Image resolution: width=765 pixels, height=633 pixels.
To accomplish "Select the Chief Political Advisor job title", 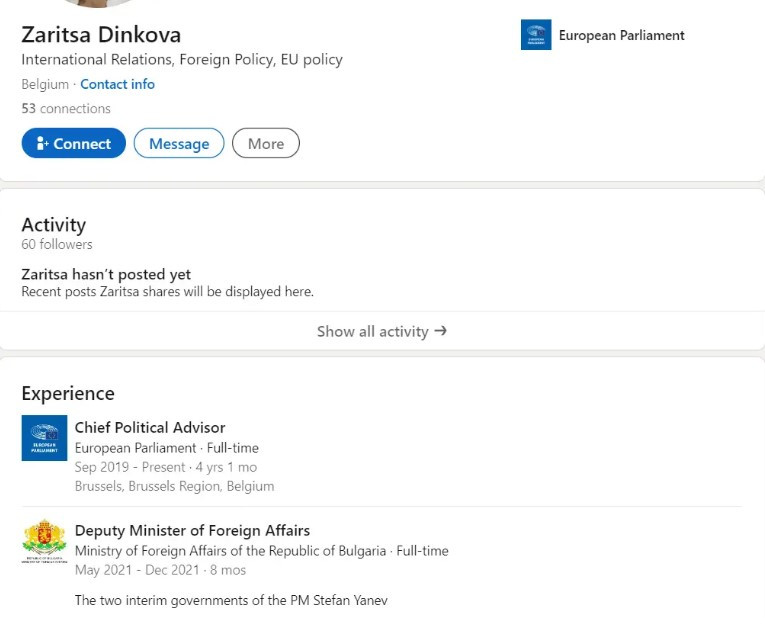I will [x=150, y=427].
